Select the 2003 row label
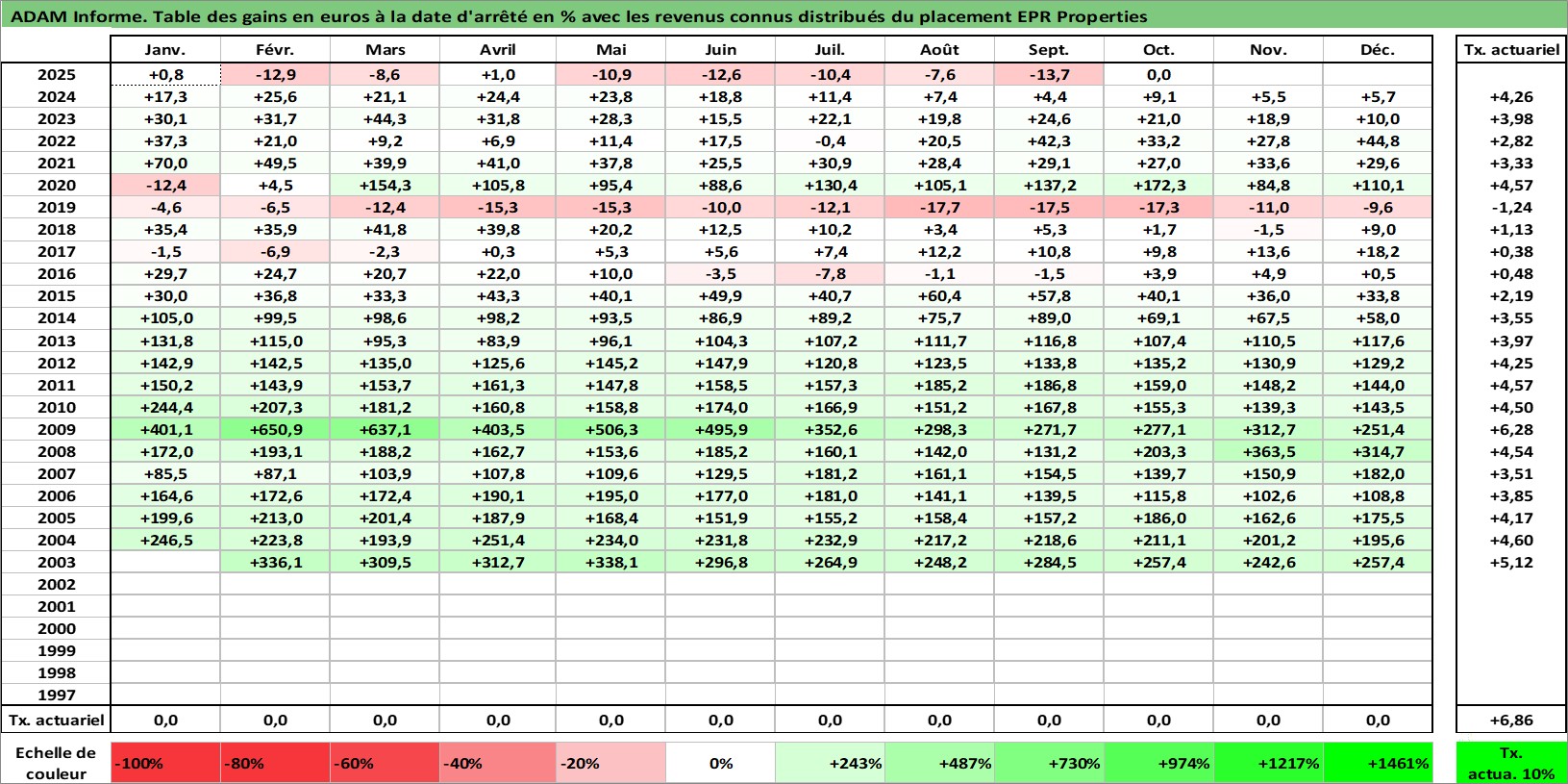1568x784 pixels. coord(57,563)
